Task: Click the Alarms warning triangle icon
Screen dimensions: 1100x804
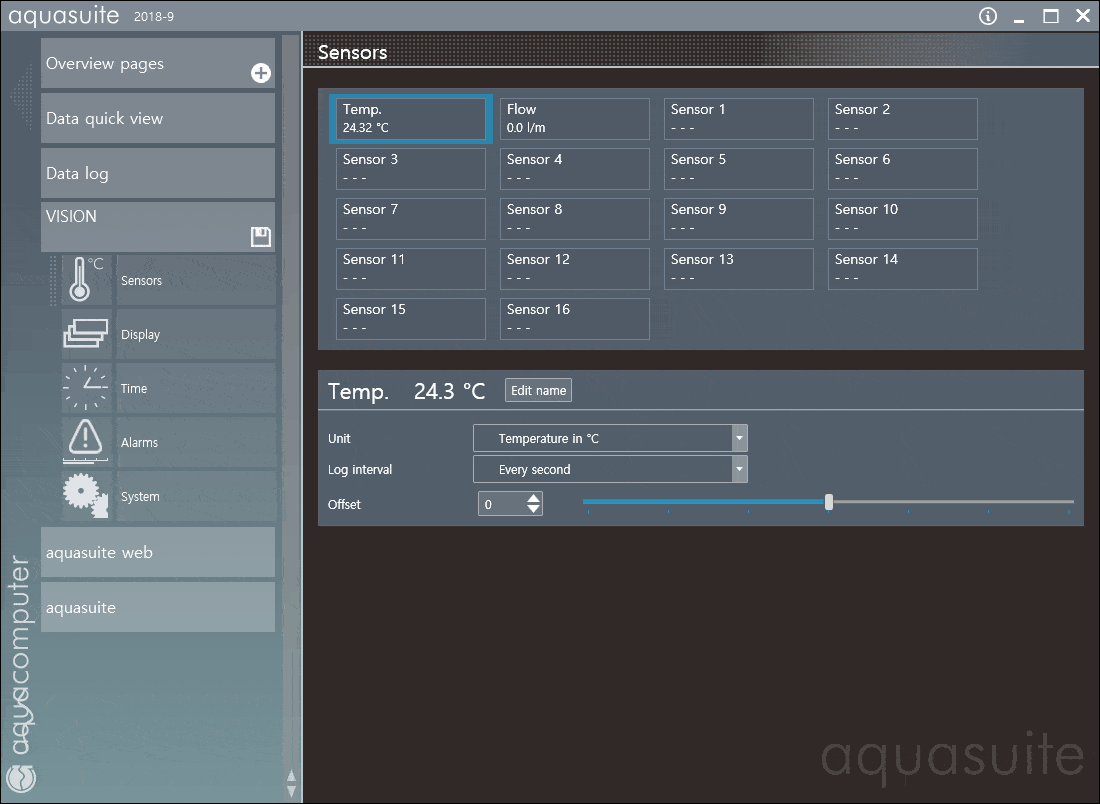Action: tap(85, 438)
